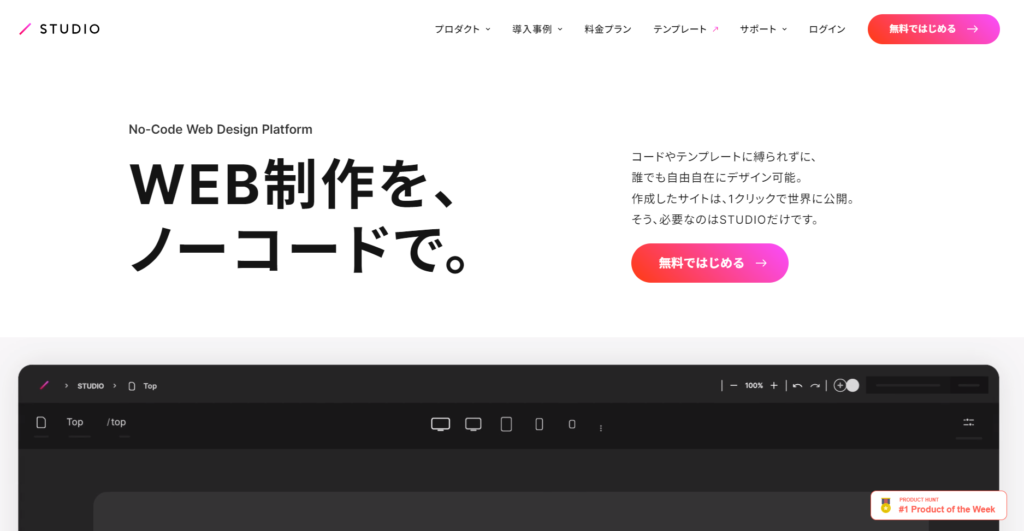Expand the サポート dropdown menu
Viewport: 1024px width, 531px height.
(763, 29)
